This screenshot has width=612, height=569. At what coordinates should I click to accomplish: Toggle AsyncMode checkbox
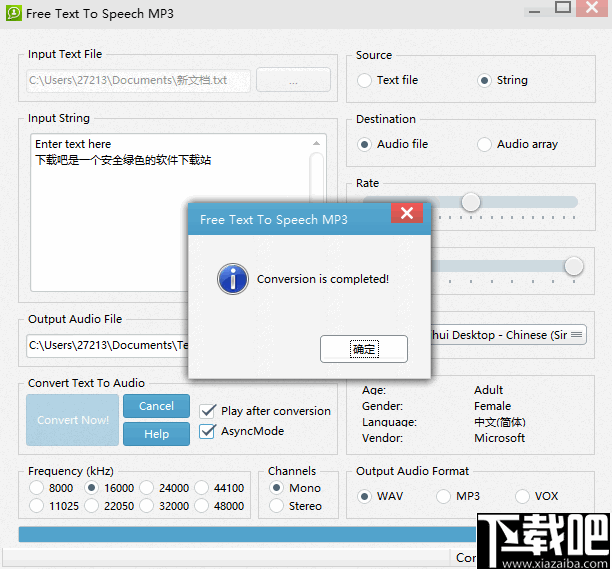click(207, 431)
